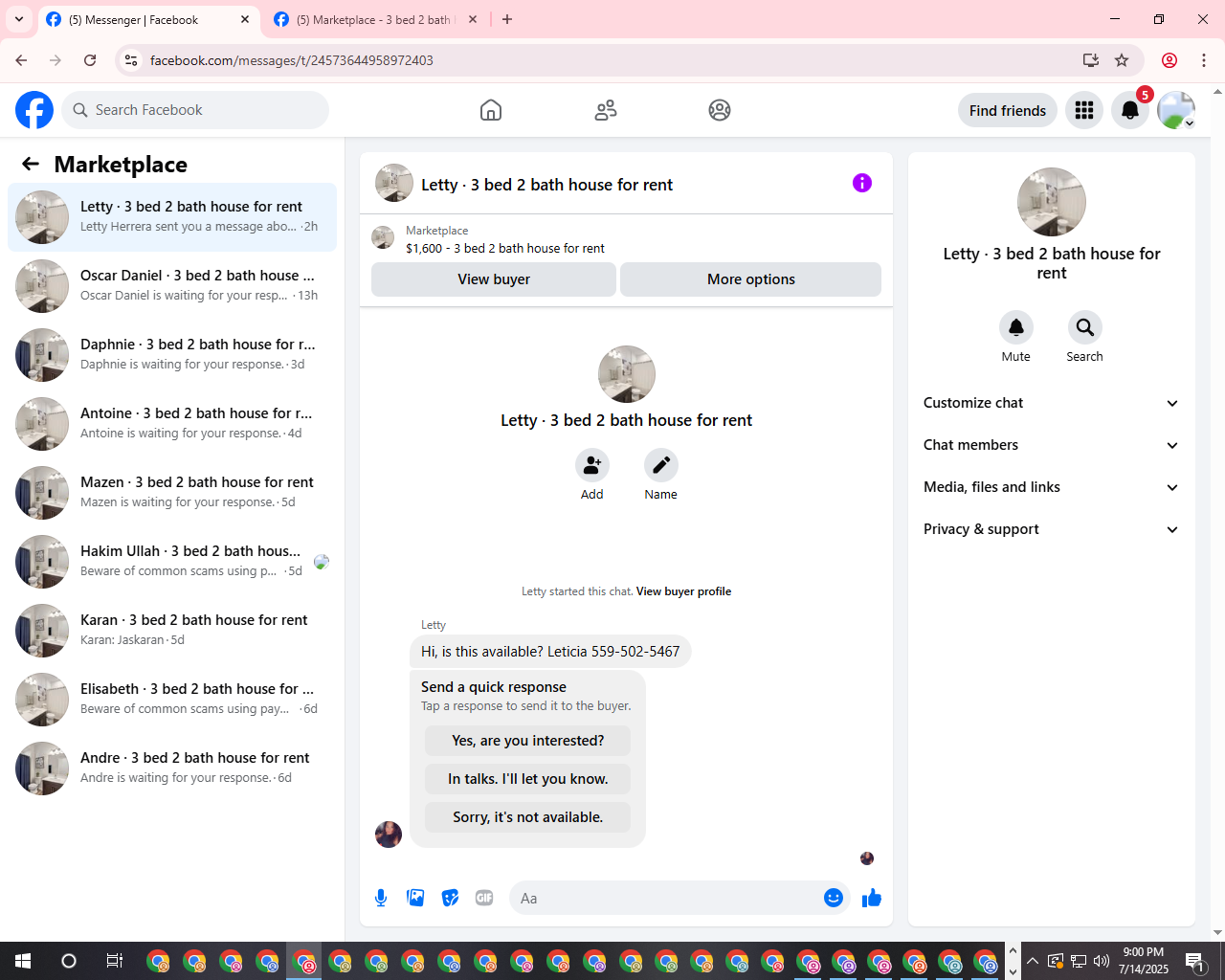The height and width of the screenshot is (980, 1225).
Task: Open Windows notification center icon
Action: [x=1195, y=961]
